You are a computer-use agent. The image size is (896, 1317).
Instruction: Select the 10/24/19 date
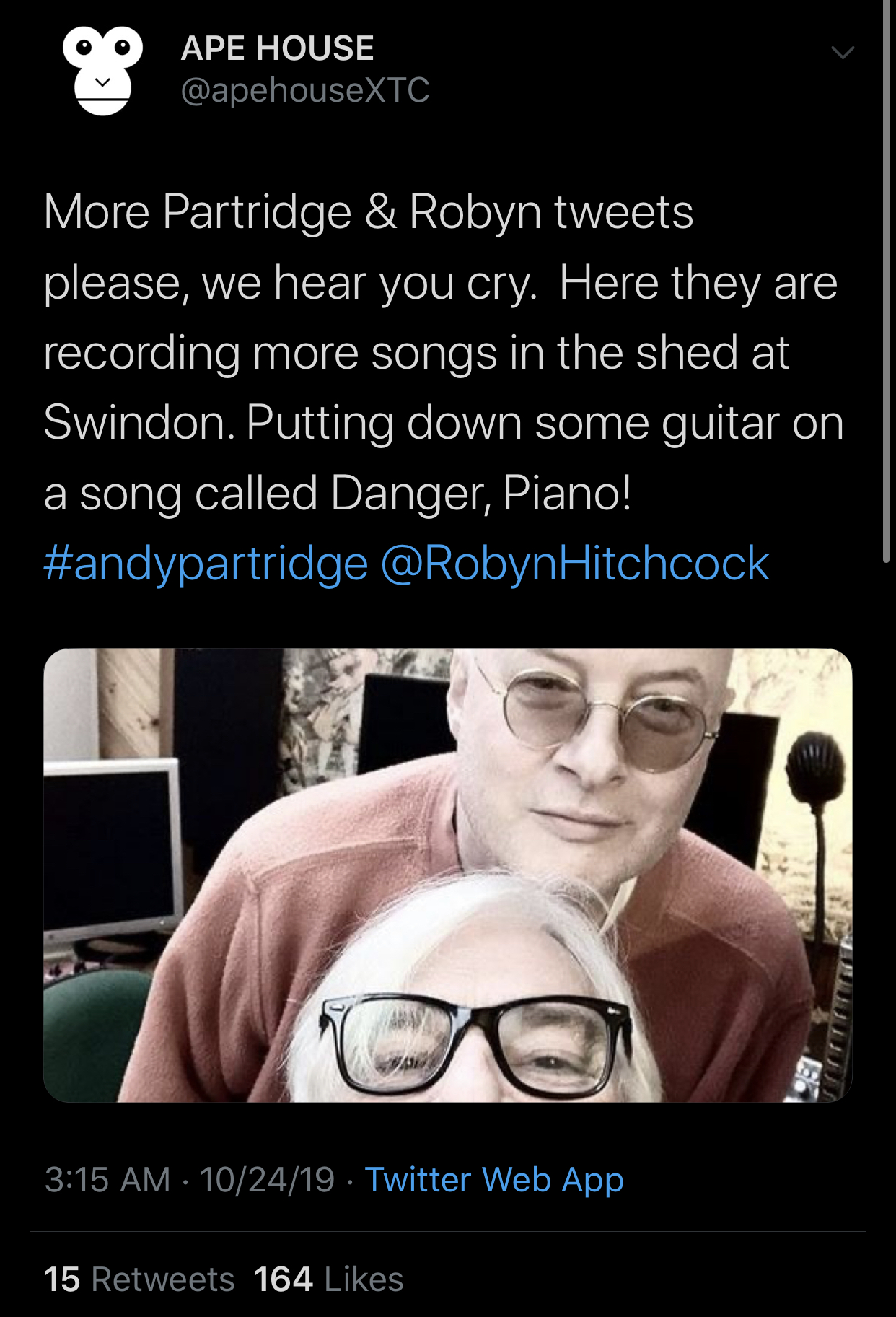point(267,1180)
